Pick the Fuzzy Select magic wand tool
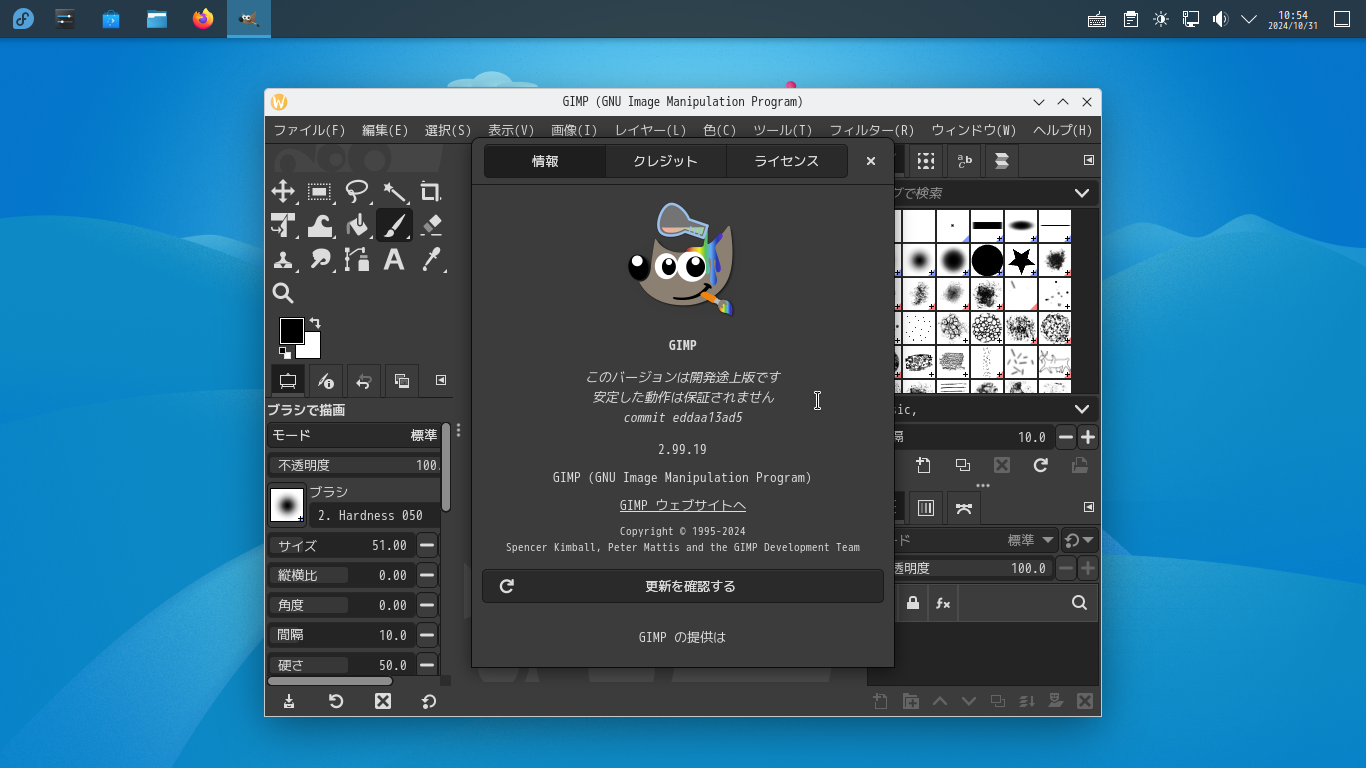This screenshot has width=1366, height=768. (x=394, y=192)
